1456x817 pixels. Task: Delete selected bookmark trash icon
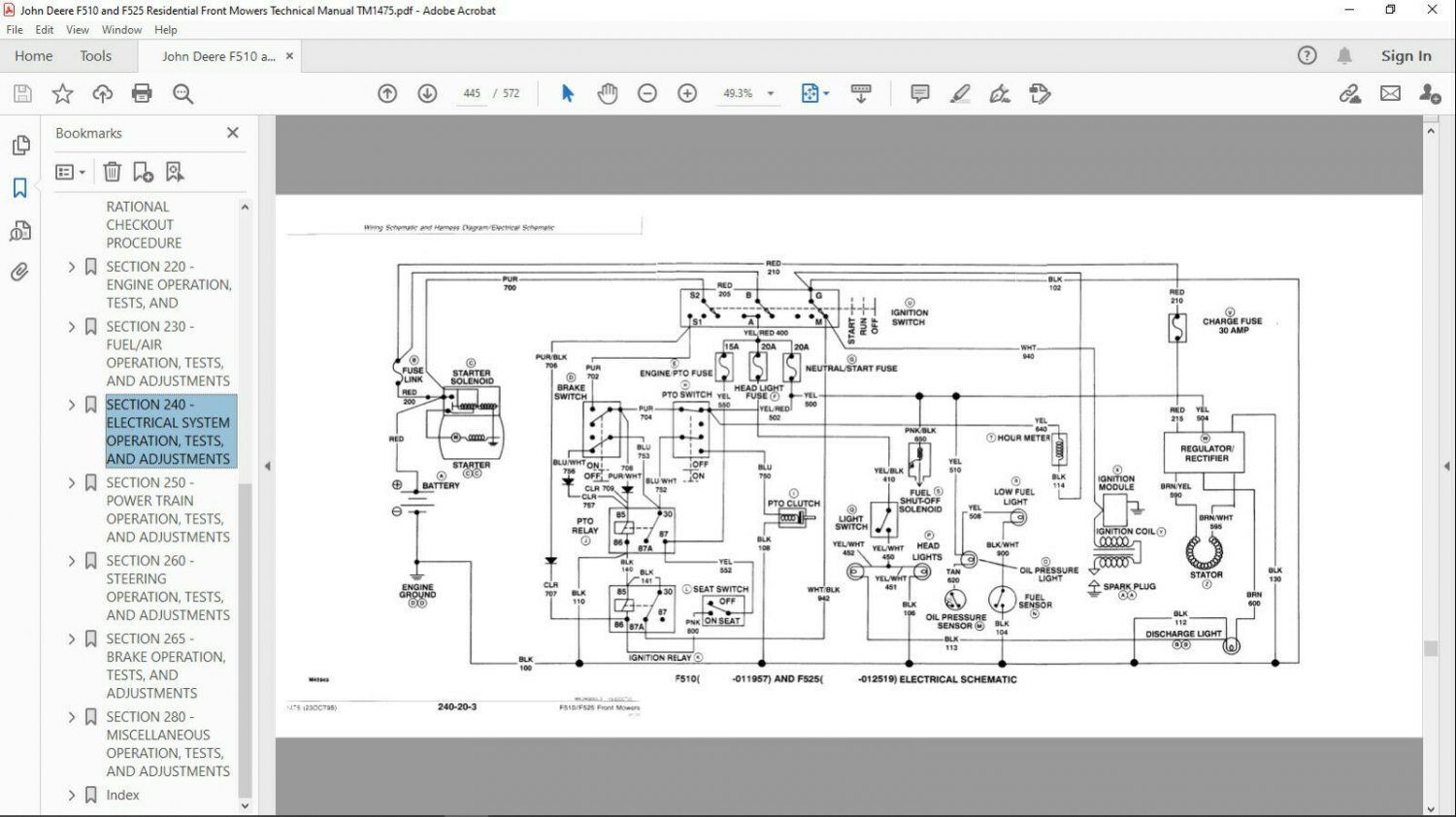113,172
